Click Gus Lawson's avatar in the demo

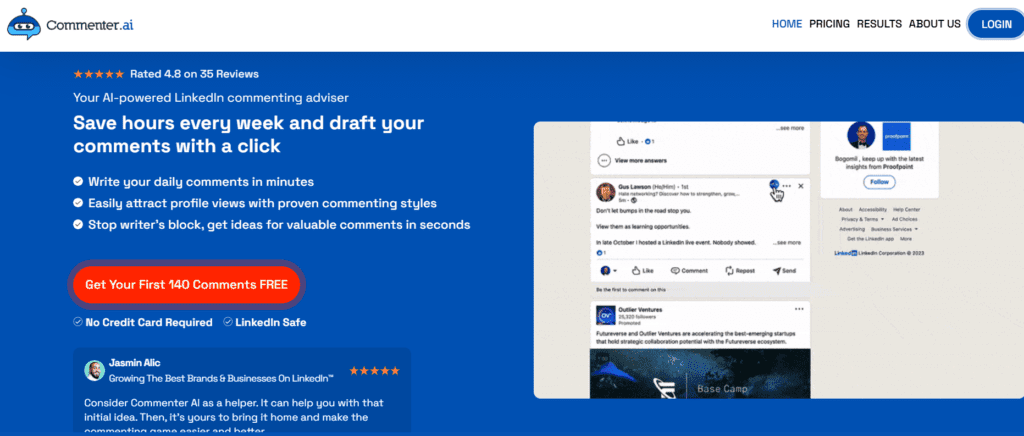click(605, 192)
